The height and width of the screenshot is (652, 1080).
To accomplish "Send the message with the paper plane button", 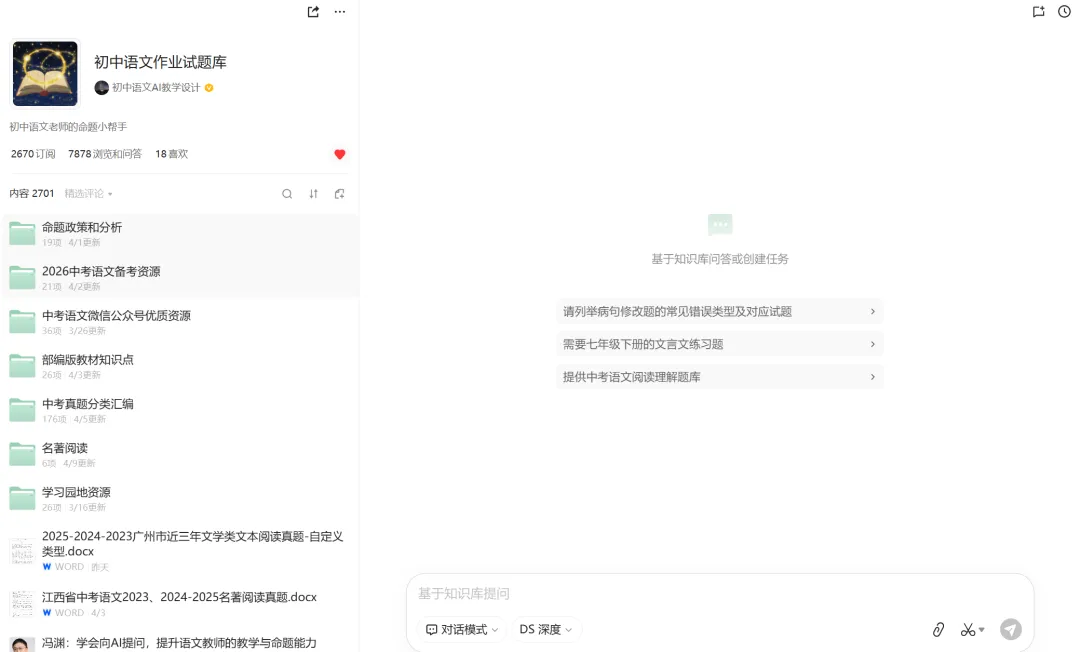I will point(1011,629).
